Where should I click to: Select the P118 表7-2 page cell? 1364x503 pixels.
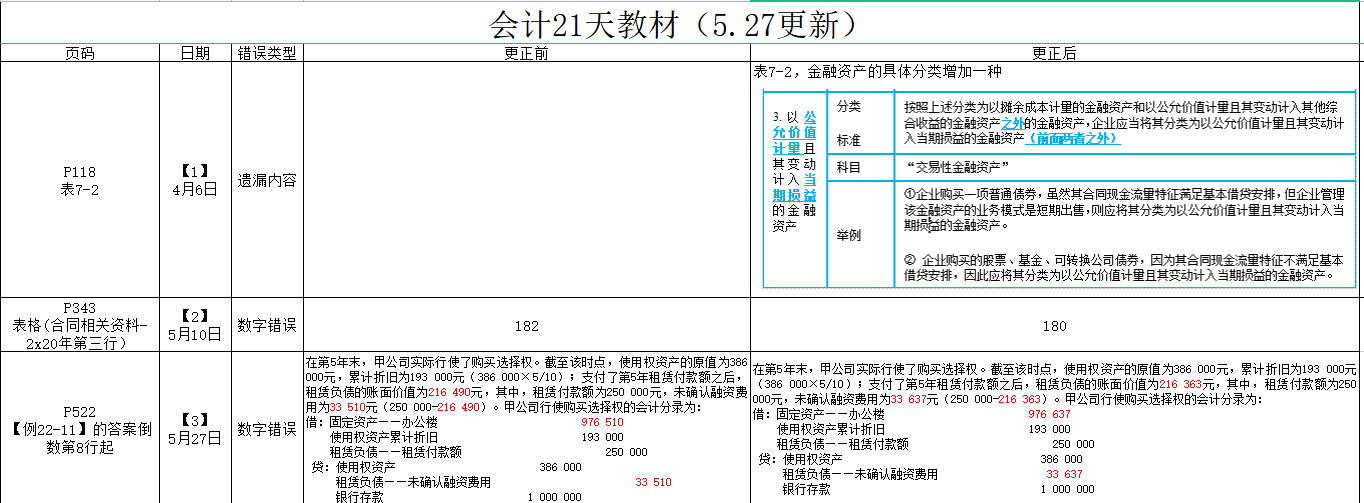click(79, 180)
